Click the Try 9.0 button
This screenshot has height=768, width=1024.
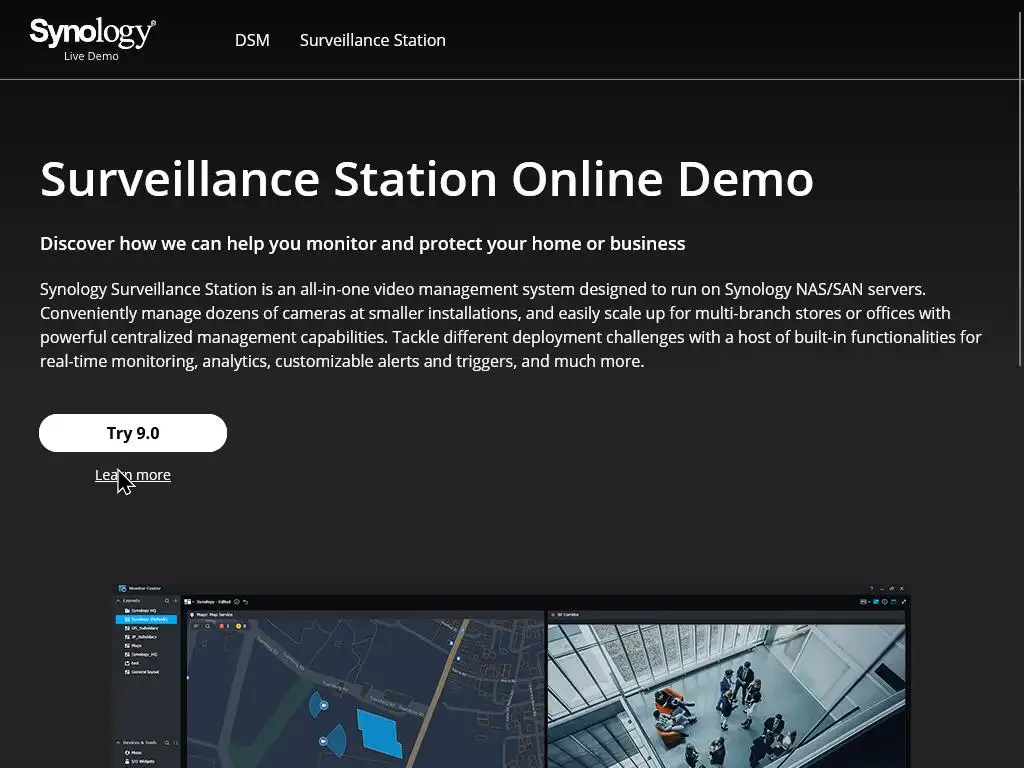coord(133,433)
